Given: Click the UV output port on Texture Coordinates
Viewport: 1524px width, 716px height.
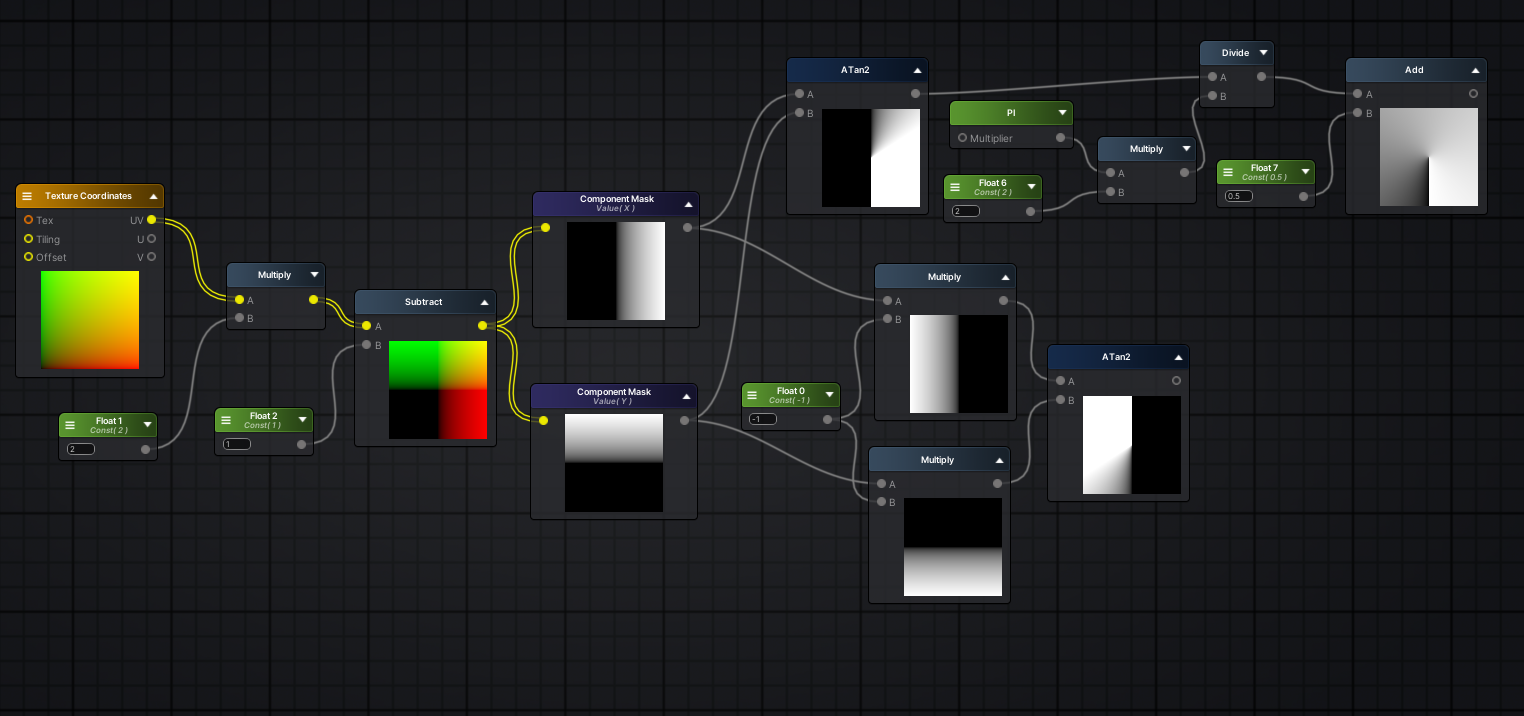Looking at the screenshot, I should [x=151, y=220].
